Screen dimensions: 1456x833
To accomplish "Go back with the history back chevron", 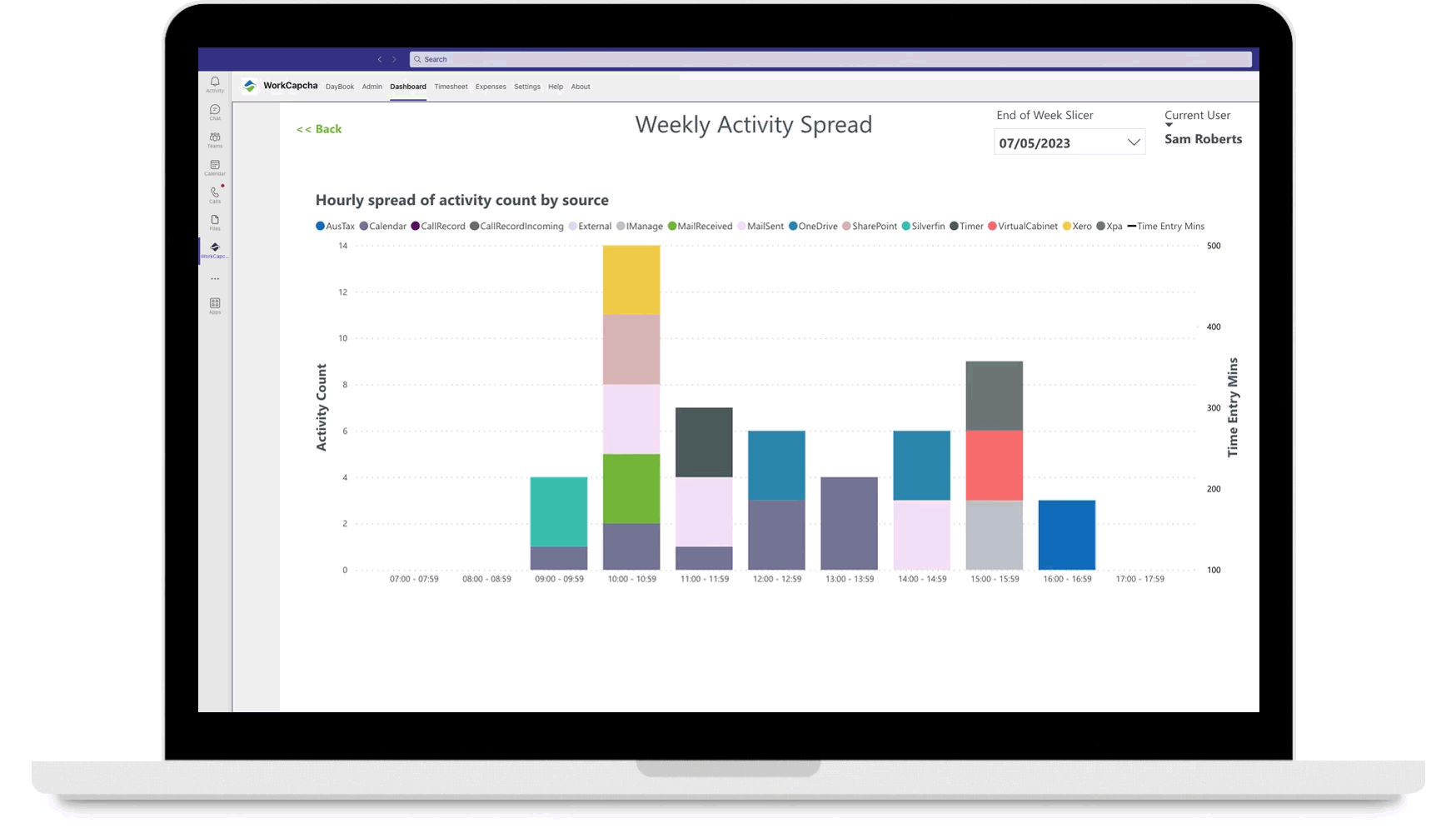I will point(380,59).
